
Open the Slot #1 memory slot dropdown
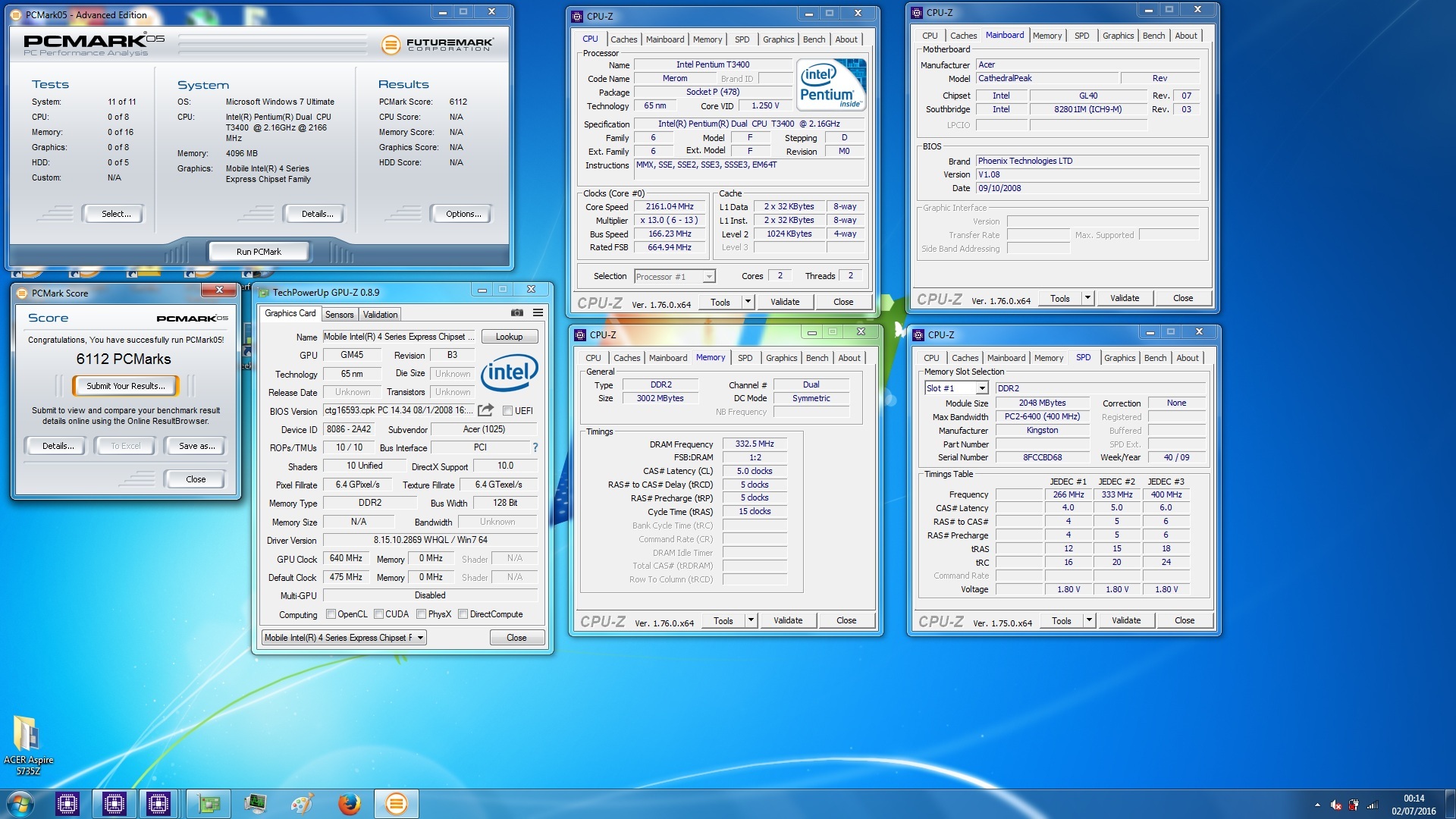point(956,388)
